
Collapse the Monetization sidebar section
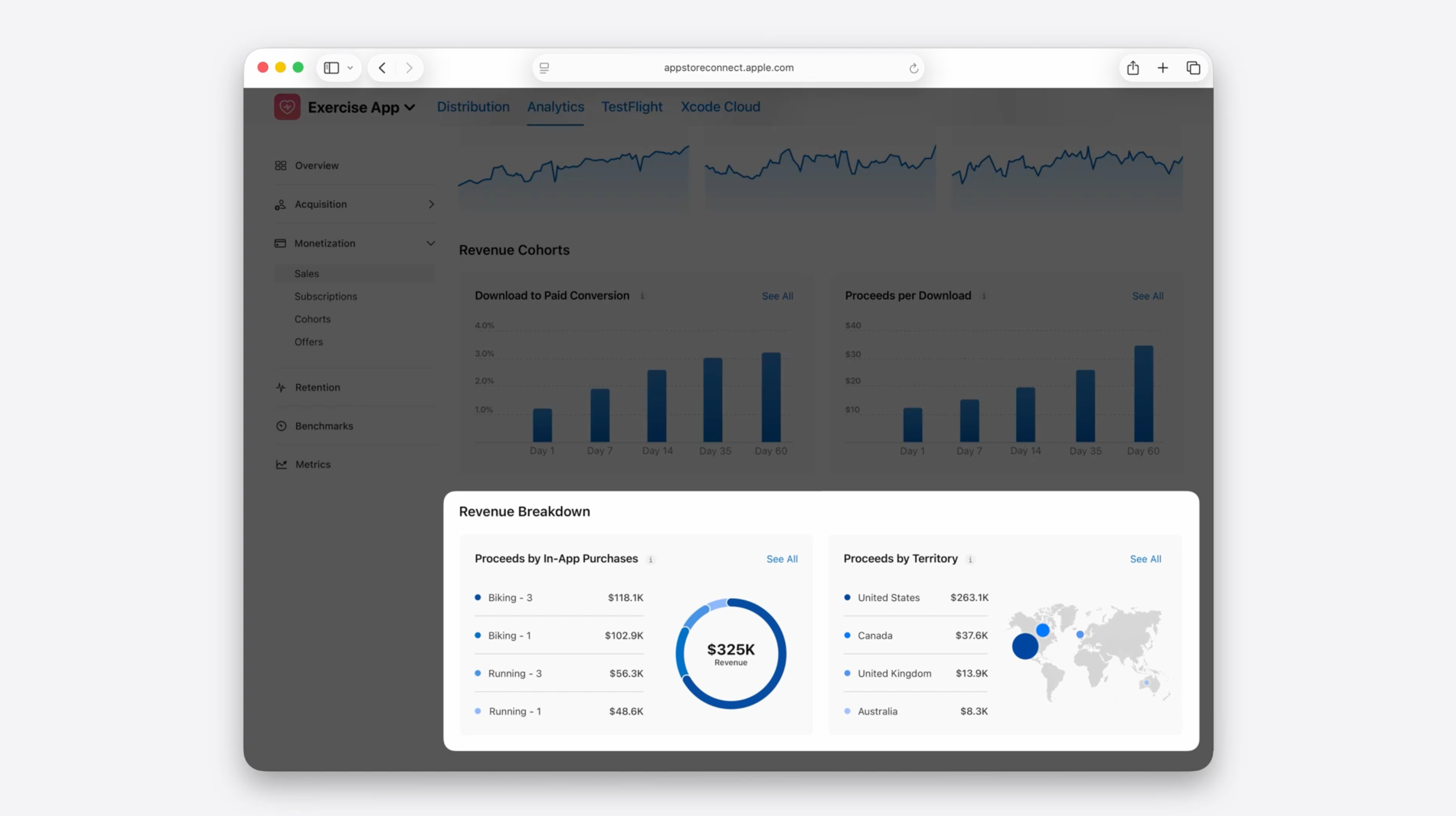click(x=431, y=243)
